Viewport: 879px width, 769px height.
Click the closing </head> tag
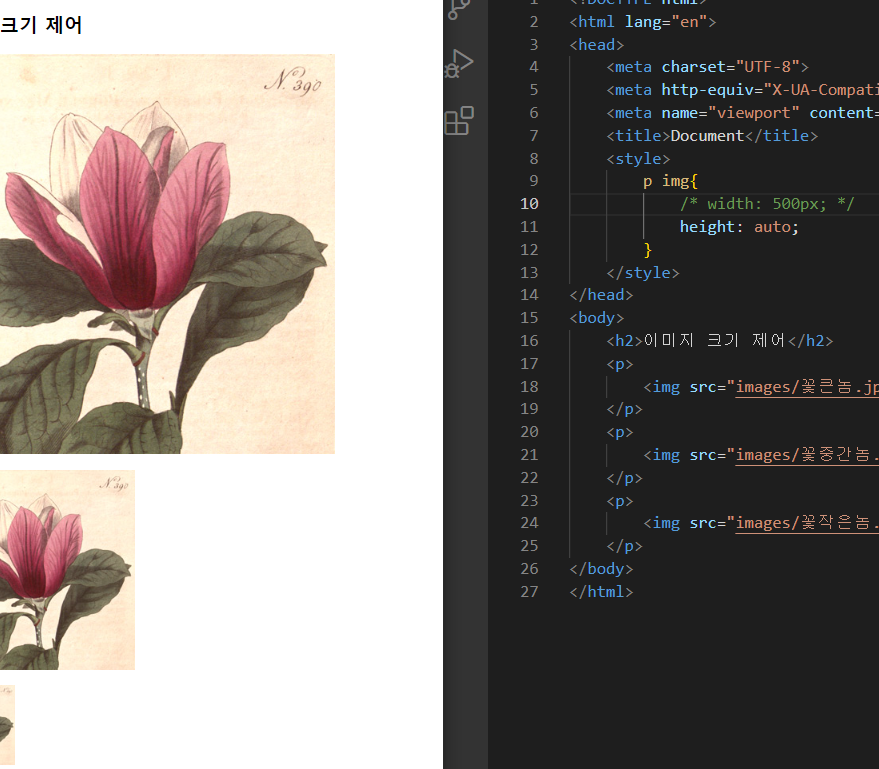(x=601, y=295)
